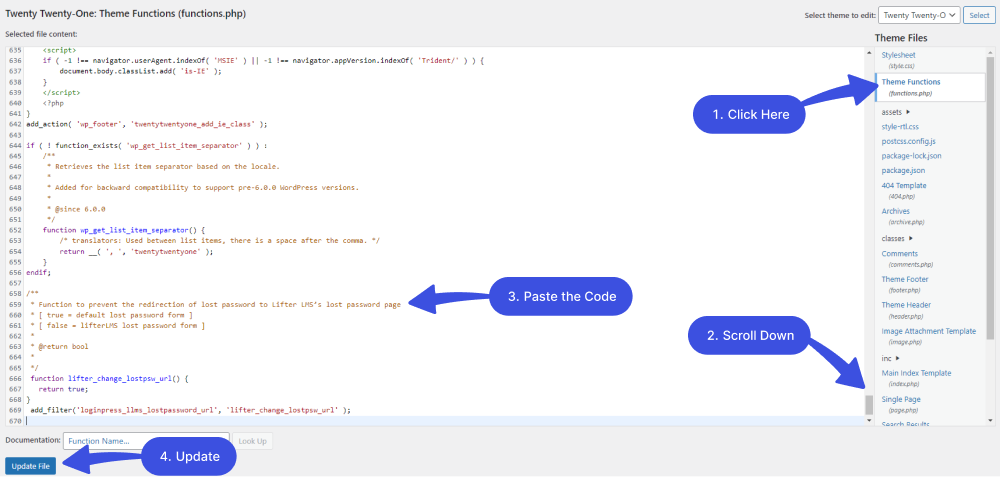Open package-lock.json in the editor
Image resolution: width=1000 pixels, height=477 pixels.
[911, 156]
